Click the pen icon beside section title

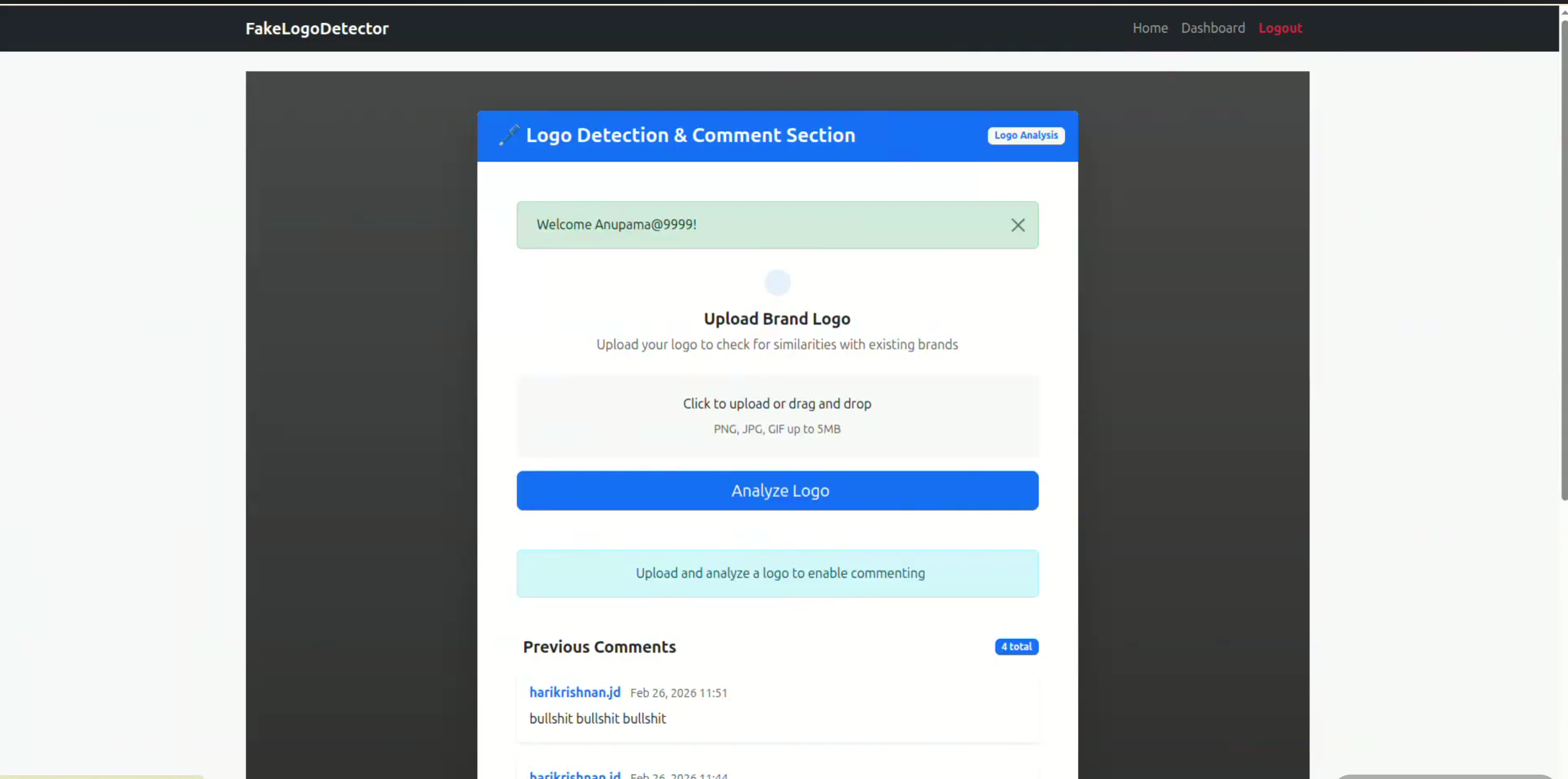click(509, 135)
